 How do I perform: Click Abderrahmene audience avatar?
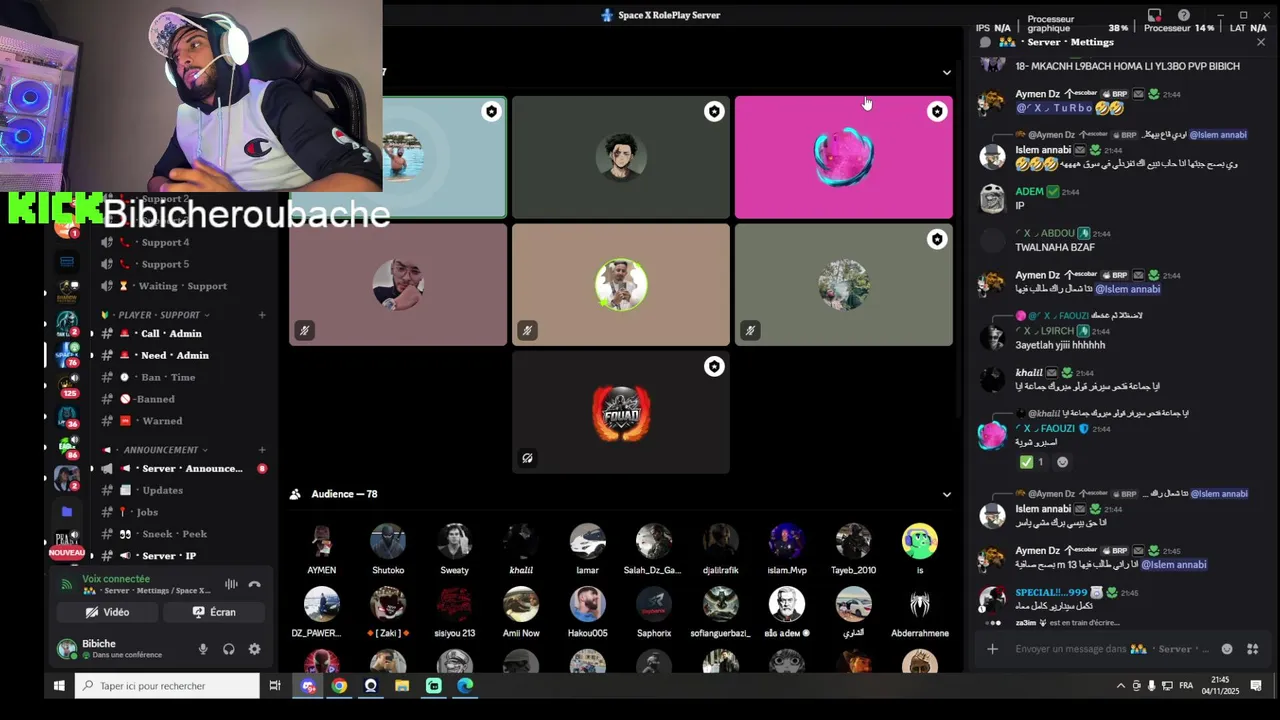pos(920,604)
